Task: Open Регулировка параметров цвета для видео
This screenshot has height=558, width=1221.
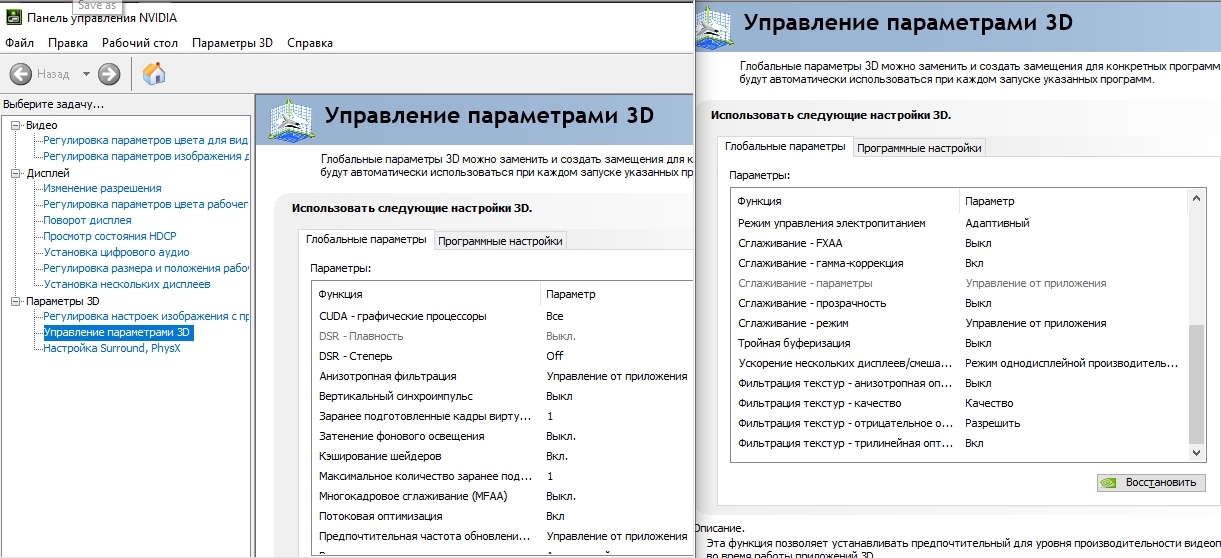Action: (146, 140)
